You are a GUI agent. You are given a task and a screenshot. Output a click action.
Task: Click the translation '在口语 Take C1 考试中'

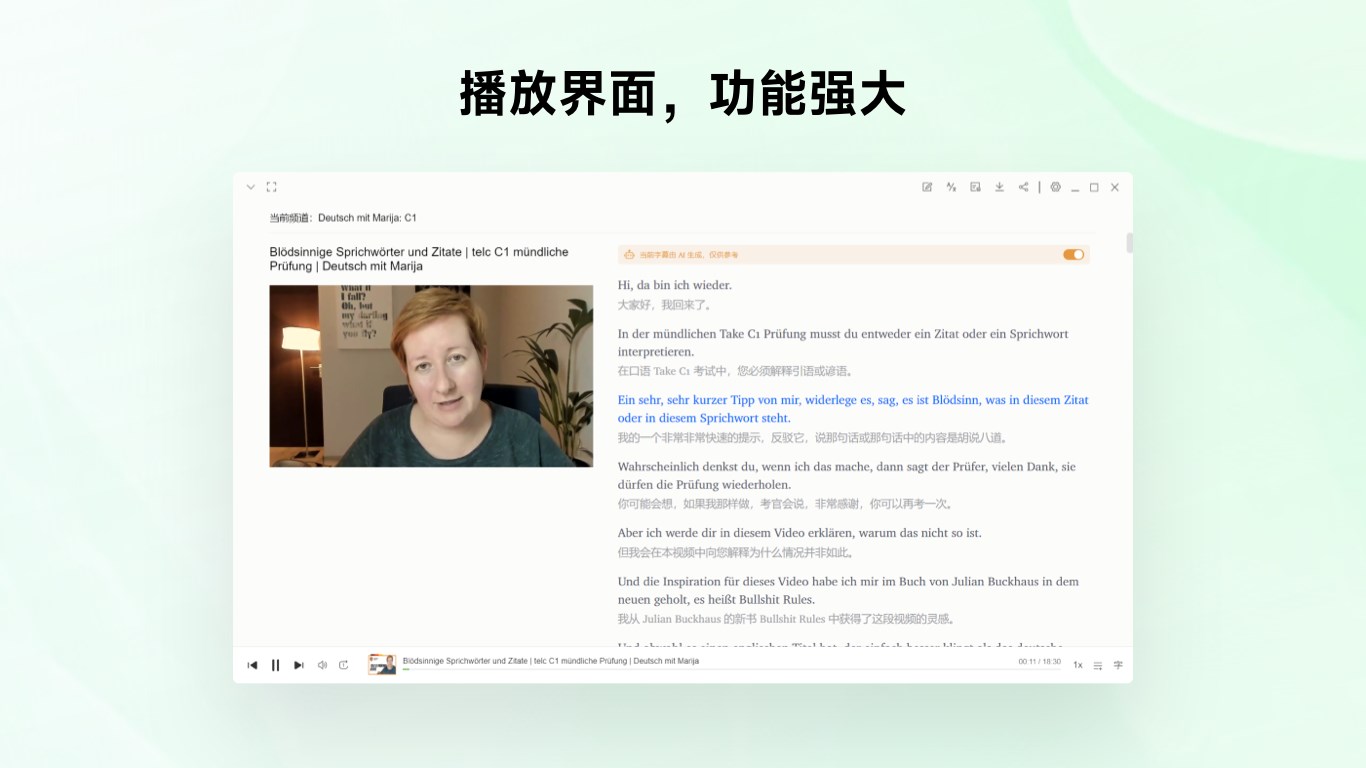tap(736, 371)
